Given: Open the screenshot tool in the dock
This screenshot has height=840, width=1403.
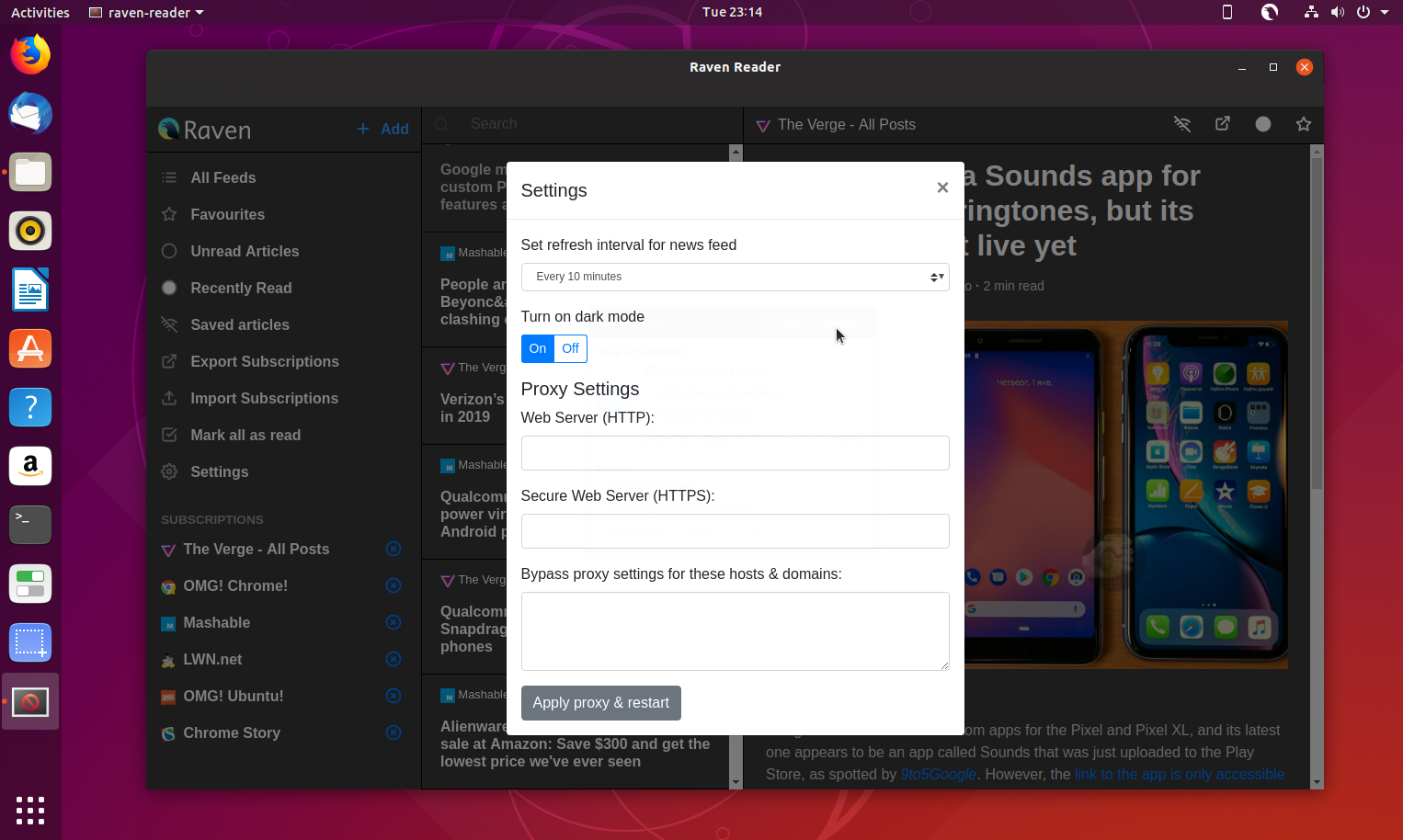Looking at the screenshot, I should [x=30, y=642].
